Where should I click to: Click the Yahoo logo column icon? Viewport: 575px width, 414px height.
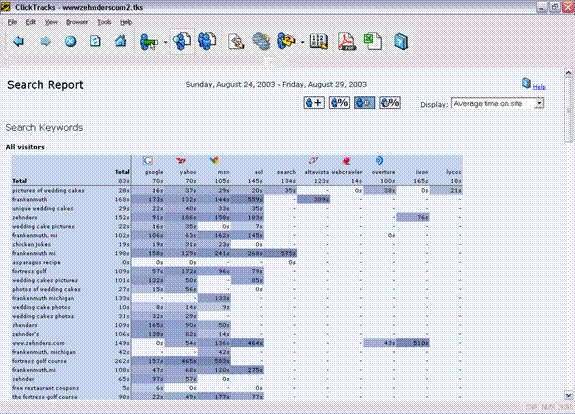click(181, 161)
